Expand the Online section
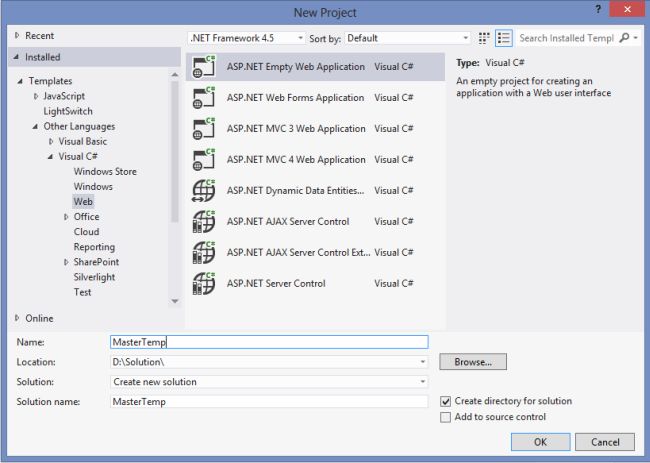Screen dimensions: 650x463 [17, 318]
